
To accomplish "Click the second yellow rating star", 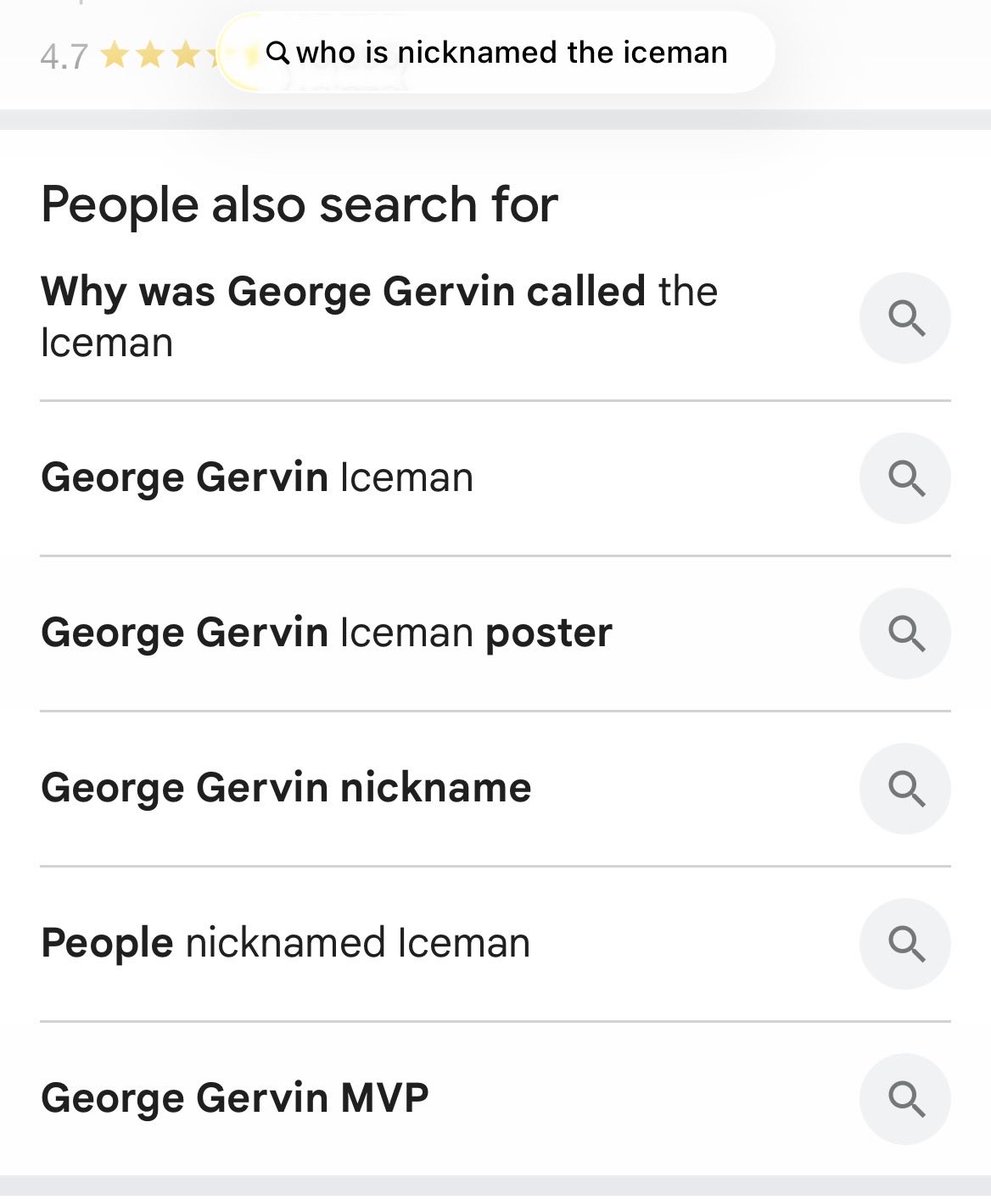I will [x=150, y=55].
